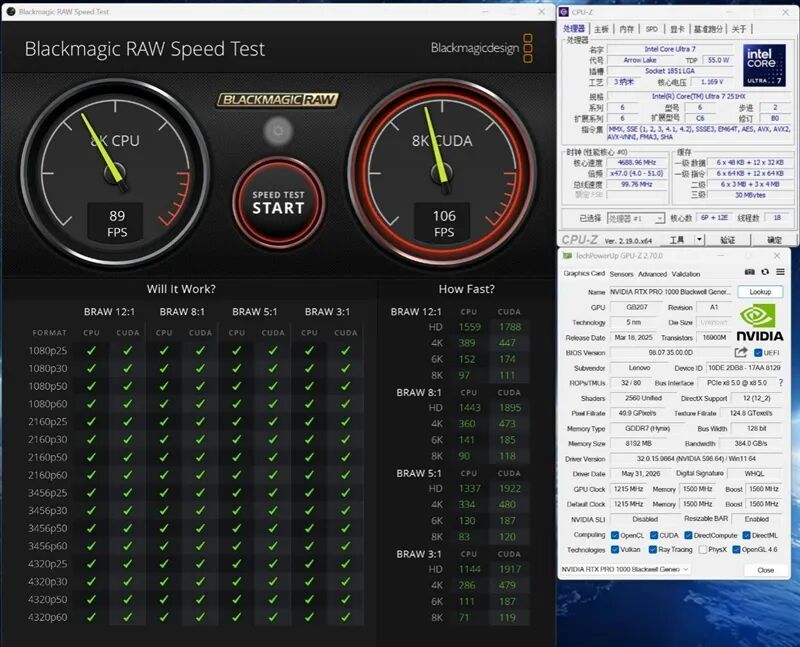This screenshot has width=800, height=647.
Task: Click the 验证 button in CPU-Z
Action: tap(728, 240)
